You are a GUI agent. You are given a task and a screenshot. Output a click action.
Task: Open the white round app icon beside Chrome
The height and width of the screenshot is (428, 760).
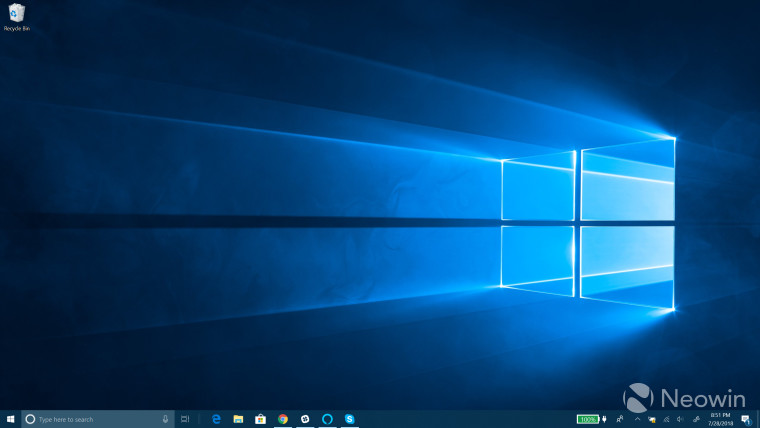click(305, 419)
